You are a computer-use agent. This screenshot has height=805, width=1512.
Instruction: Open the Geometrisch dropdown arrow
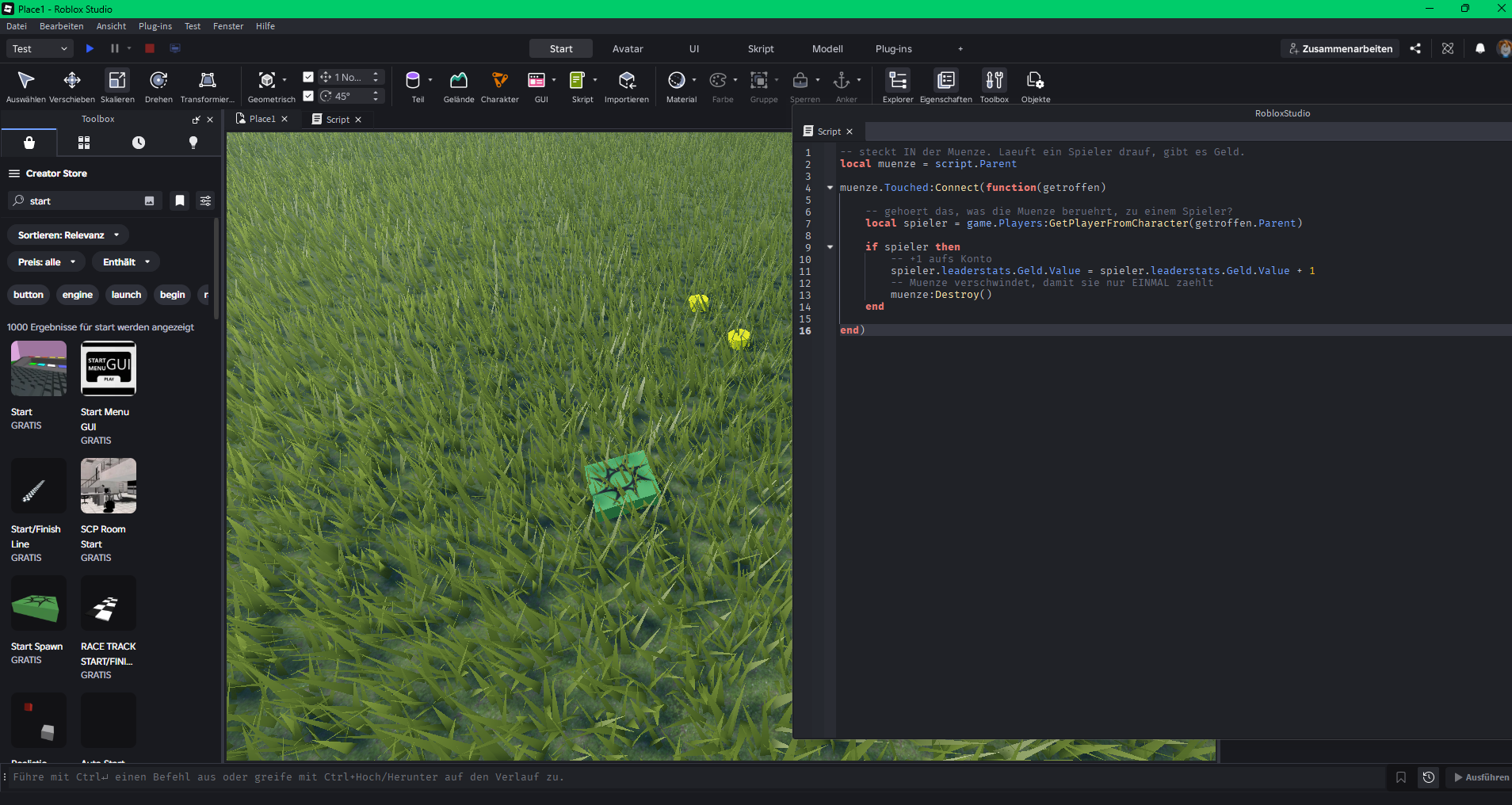click(x=284, y=80)
